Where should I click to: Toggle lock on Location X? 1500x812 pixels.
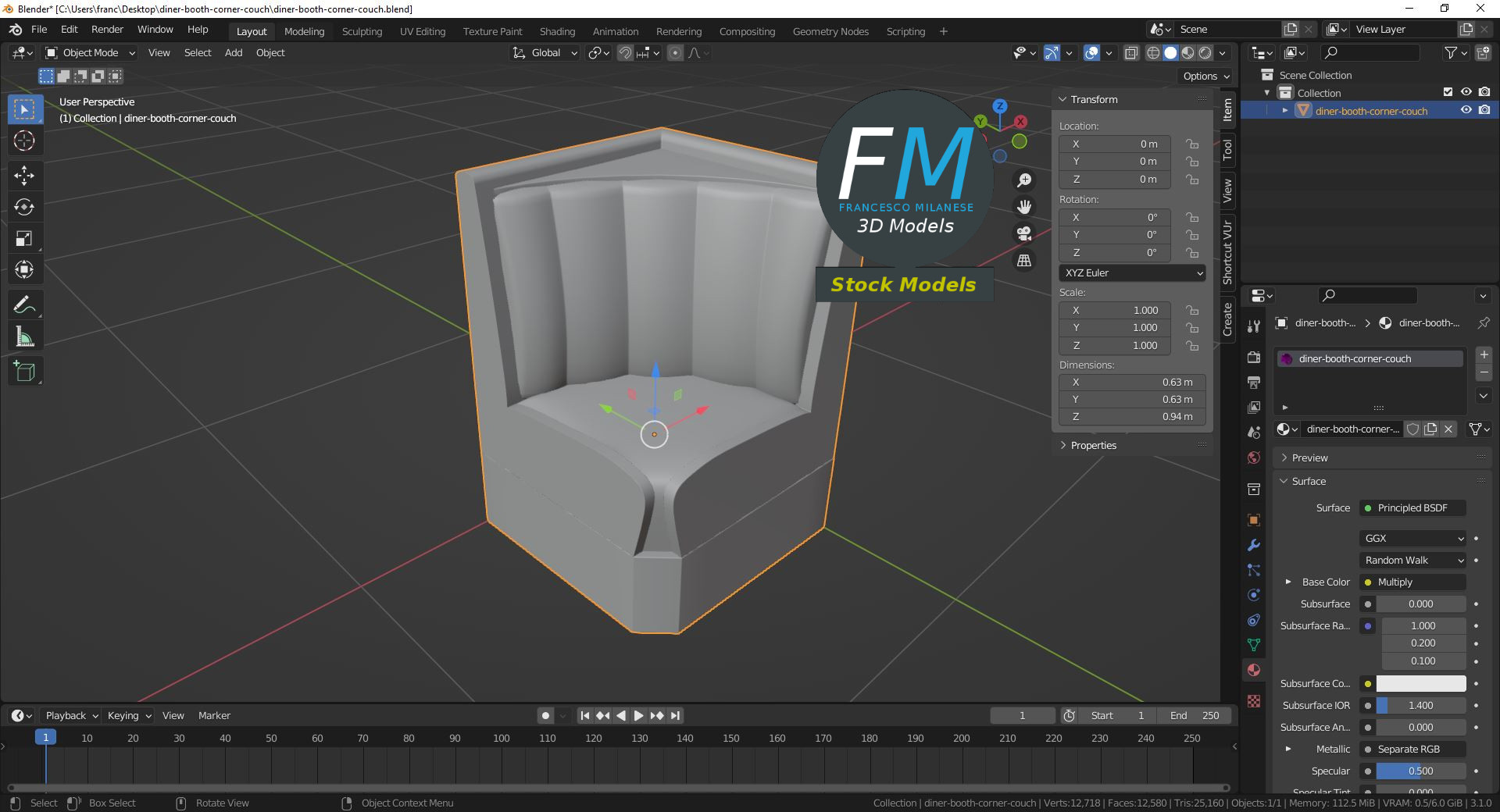coord(1192,144)
